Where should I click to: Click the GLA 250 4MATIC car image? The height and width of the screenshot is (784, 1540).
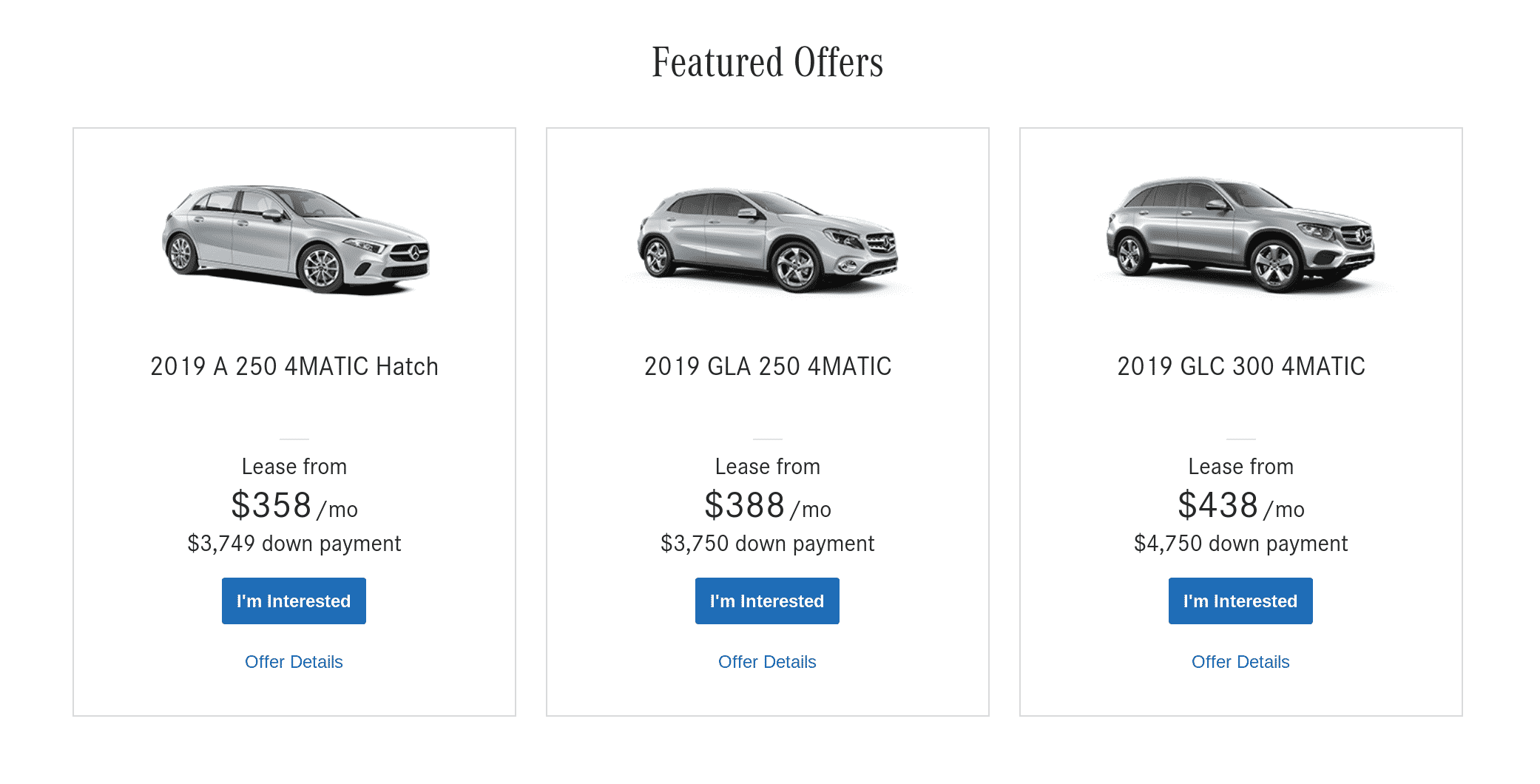(x=768, y=240)
